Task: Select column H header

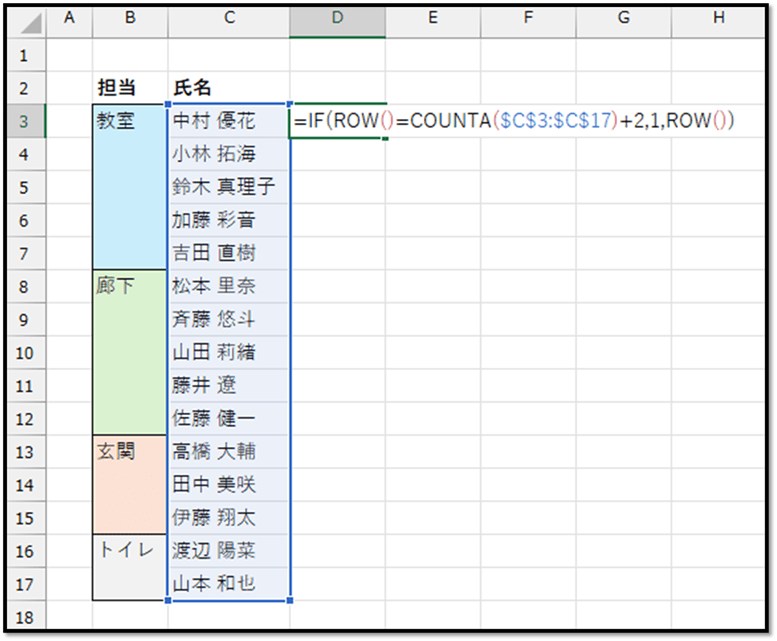Action: coord(718,20)
